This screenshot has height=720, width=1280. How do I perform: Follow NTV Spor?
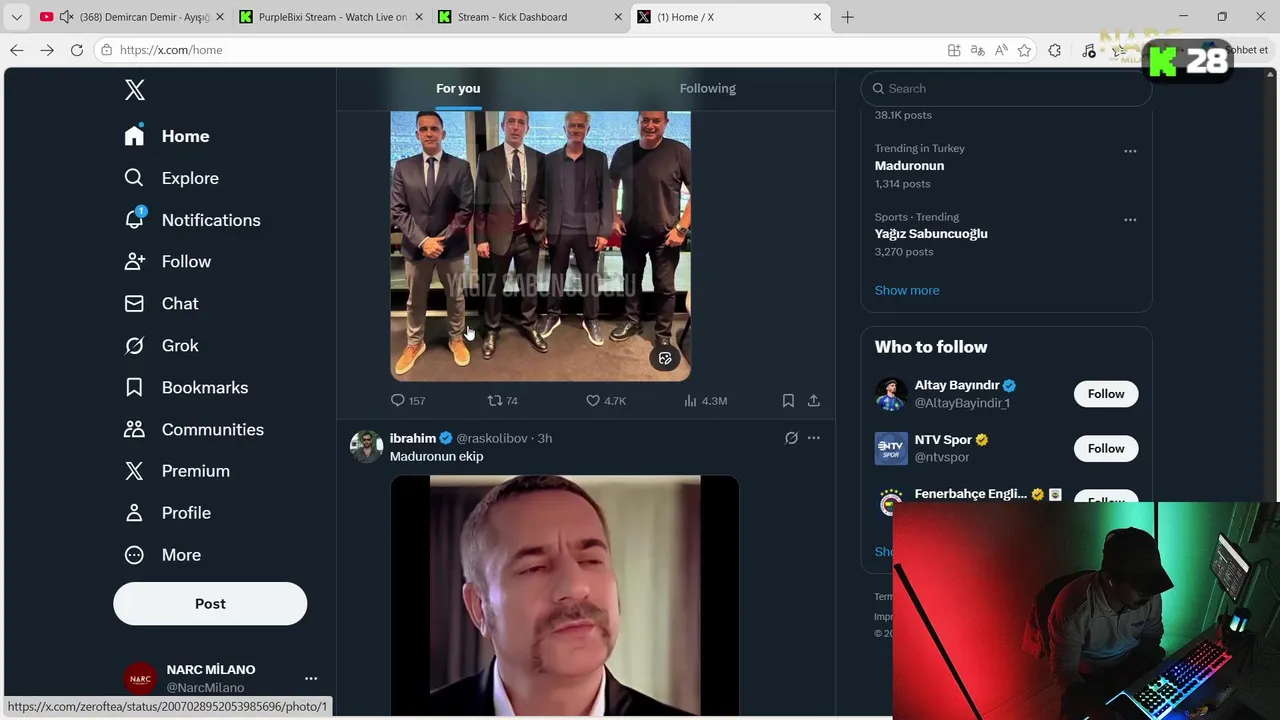[x=1106, y=449]
